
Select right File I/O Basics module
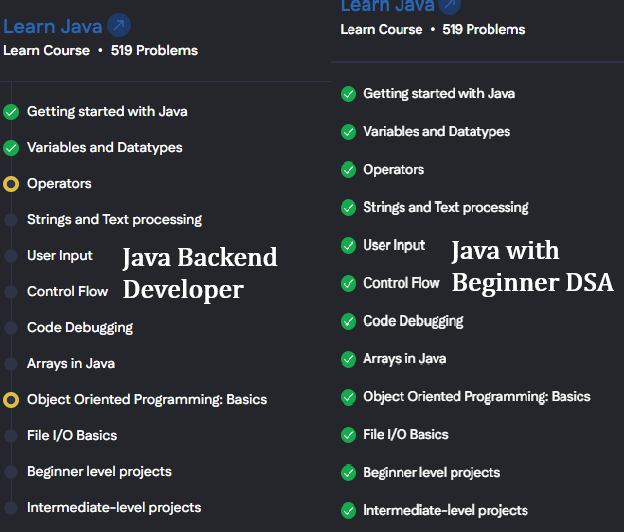[406, 435]
